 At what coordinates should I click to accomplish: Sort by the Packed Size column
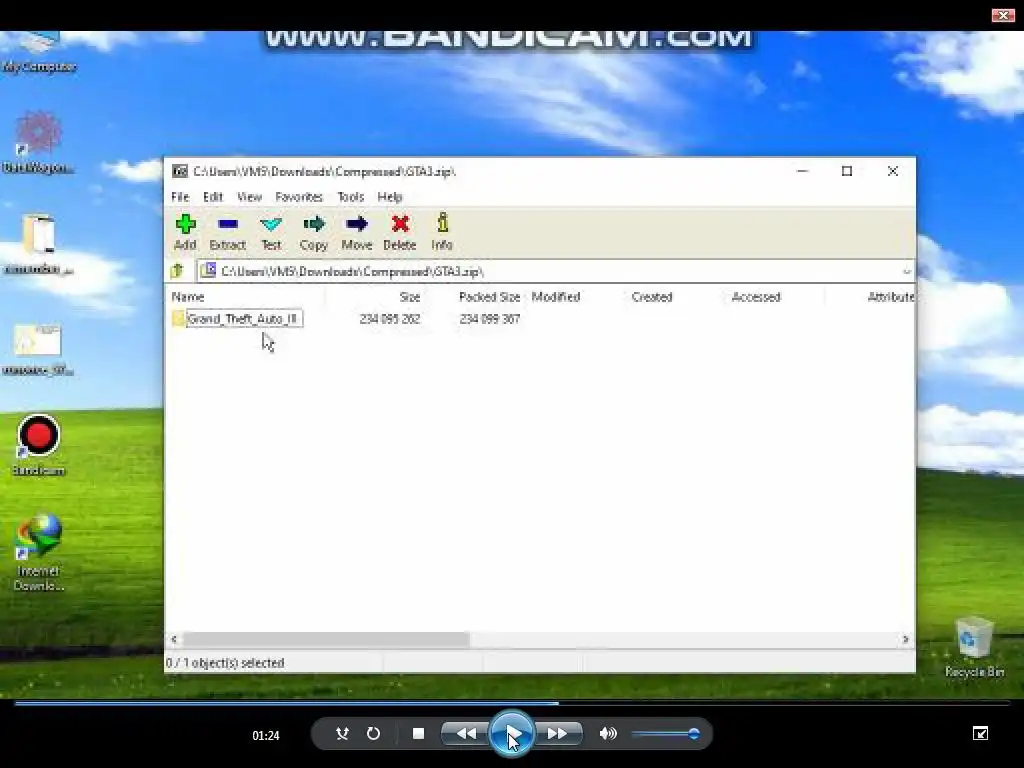(489, 296)
